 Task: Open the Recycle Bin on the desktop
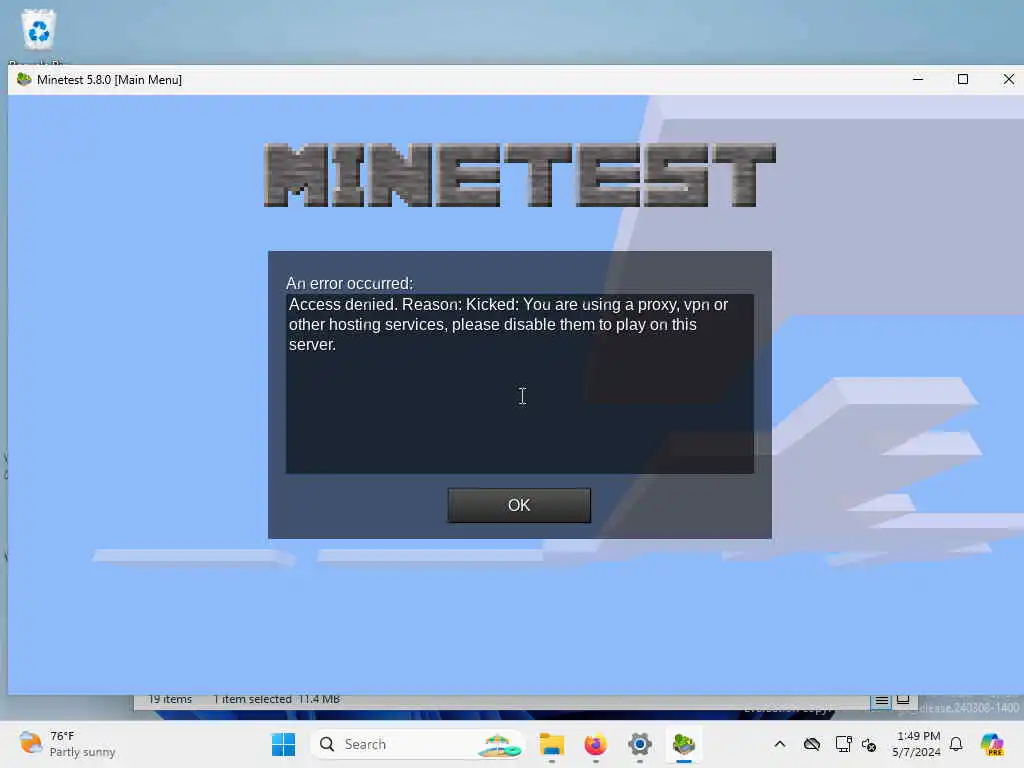[x=39, y=31]
